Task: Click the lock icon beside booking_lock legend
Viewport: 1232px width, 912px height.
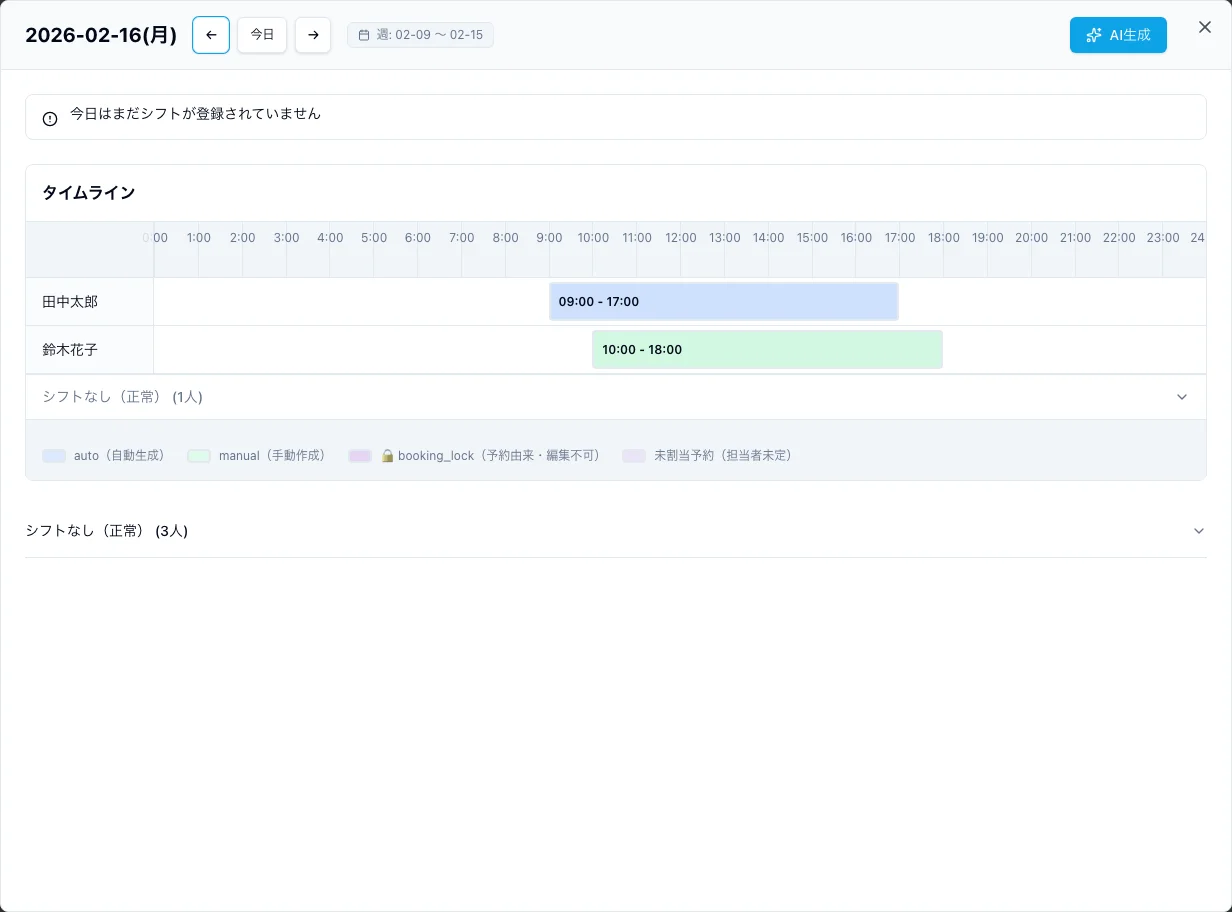Action: (387, 456)
